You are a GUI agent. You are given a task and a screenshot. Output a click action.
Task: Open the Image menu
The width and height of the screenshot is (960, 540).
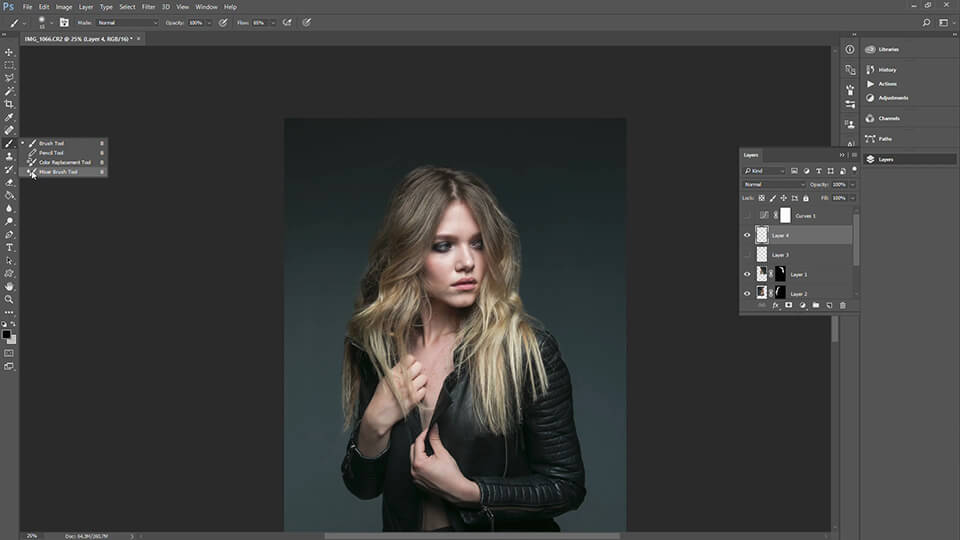pos(64,7)
